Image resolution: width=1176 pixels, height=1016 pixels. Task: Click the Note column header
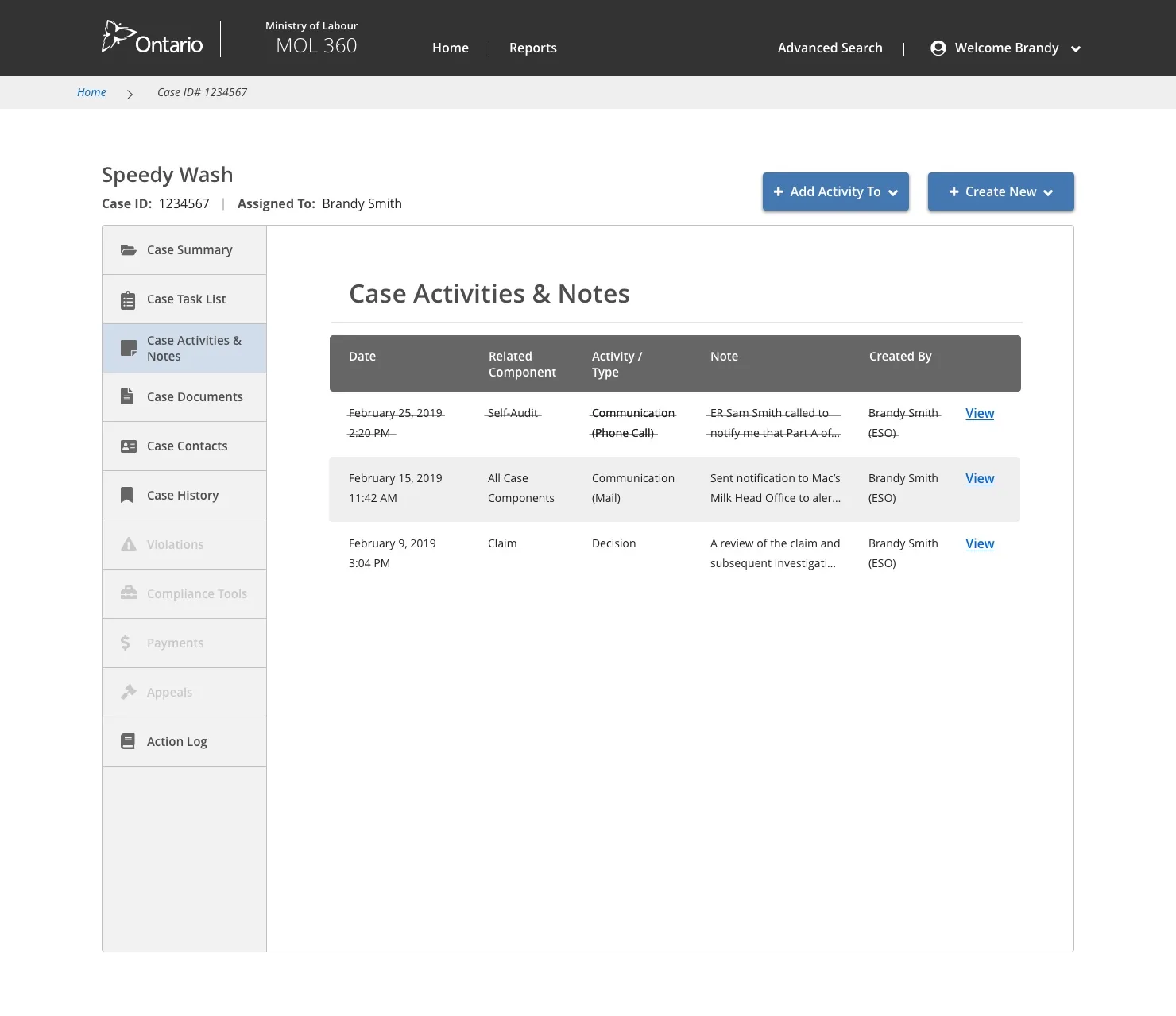(724, 357)
